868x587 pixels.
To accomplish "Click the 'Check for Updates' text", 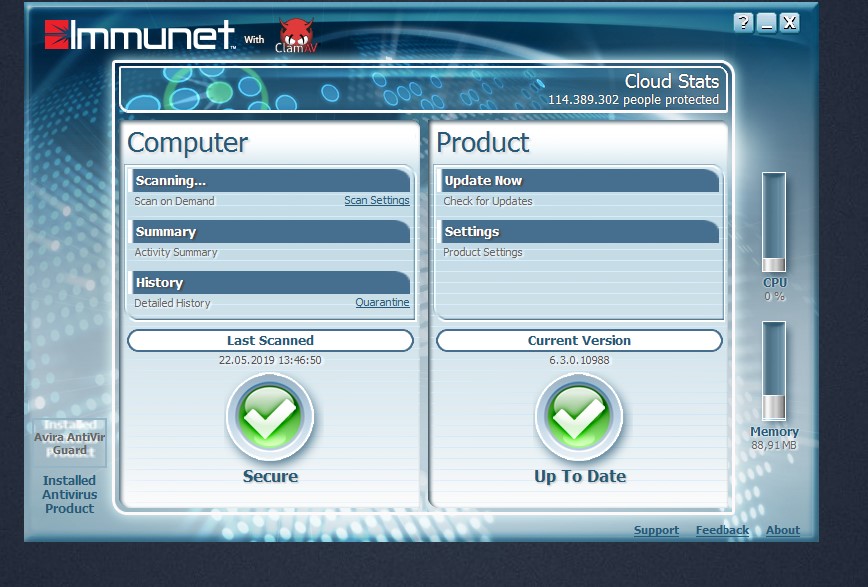I will (488, 201).
